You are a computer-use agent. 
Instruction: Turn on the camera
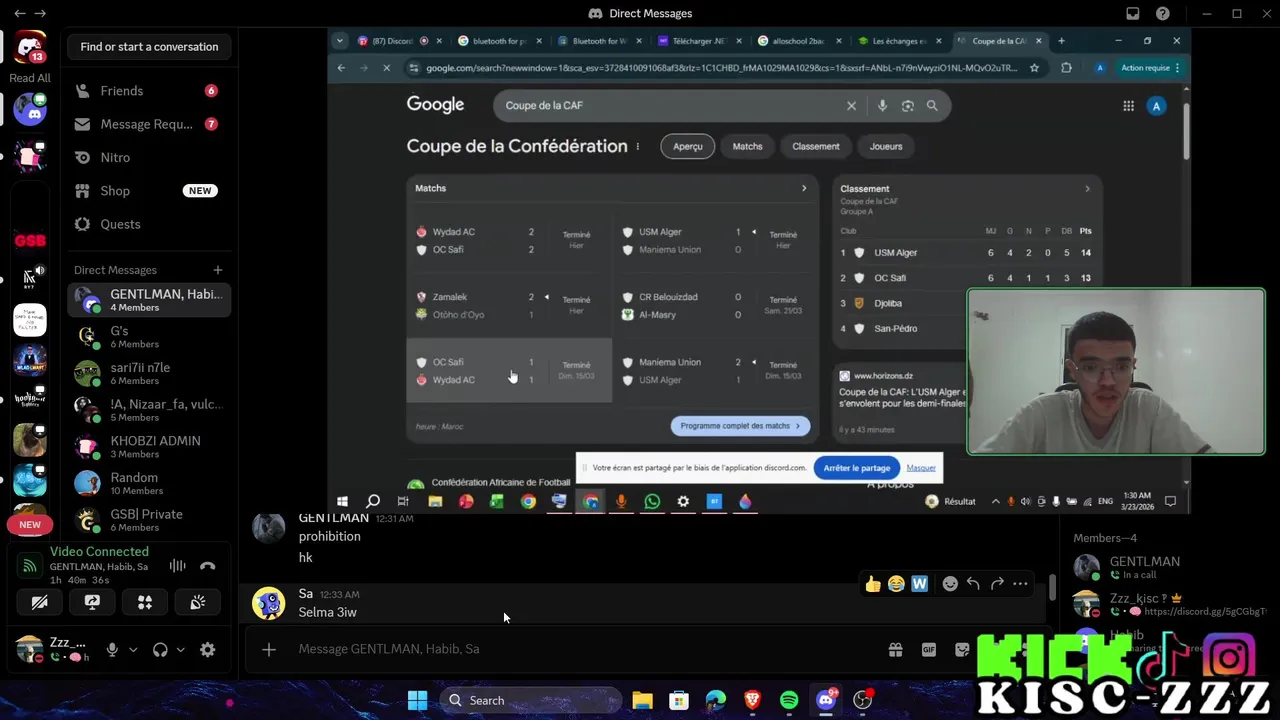39,602
